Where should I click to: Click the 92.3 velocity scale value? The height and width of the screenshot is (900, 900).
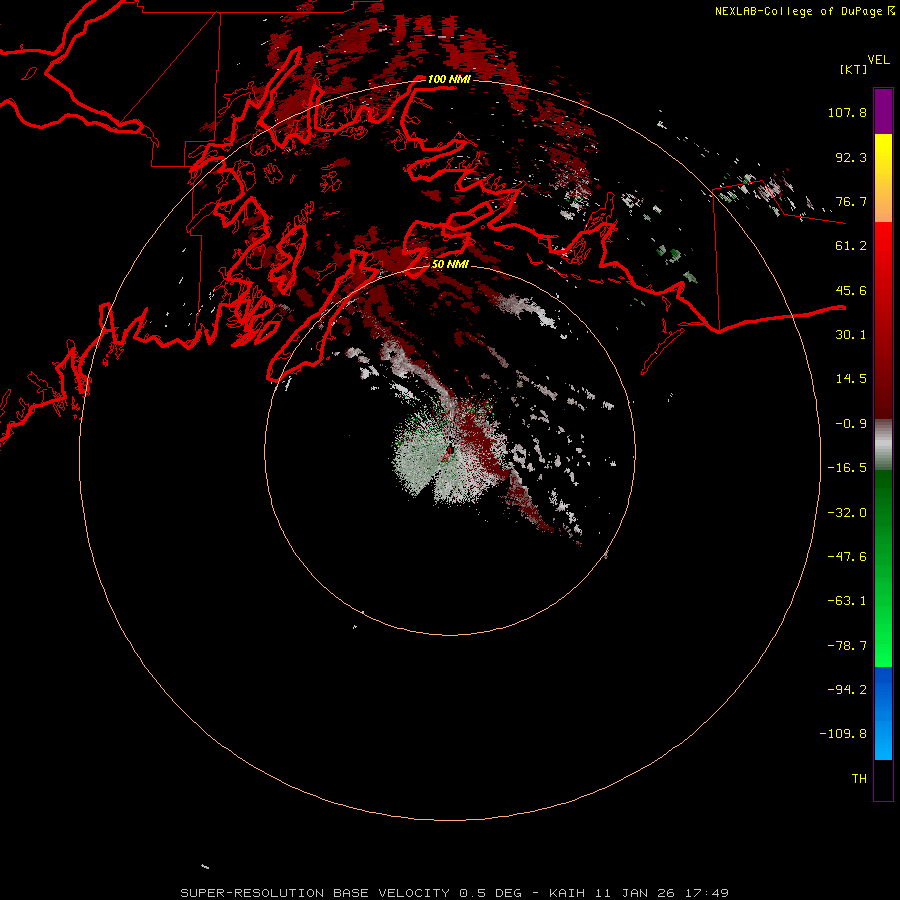point(851,157)
